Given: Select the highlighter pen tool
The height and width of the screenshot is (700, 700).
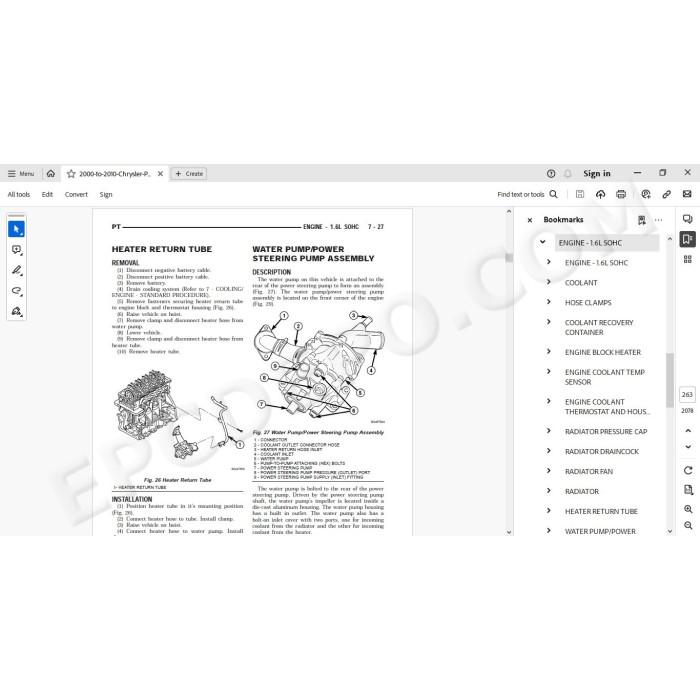Looking at the screenshot, I should (x=17, y=270).
